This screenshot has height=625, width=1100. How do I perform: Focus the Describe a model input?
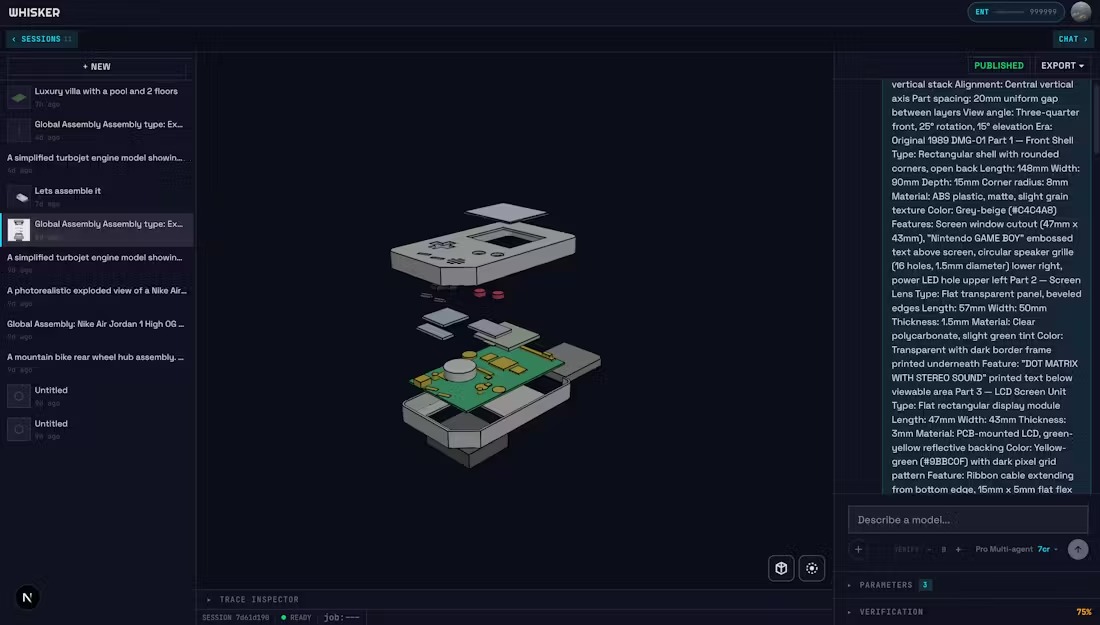pyautogui.click(x=967, y=520)
